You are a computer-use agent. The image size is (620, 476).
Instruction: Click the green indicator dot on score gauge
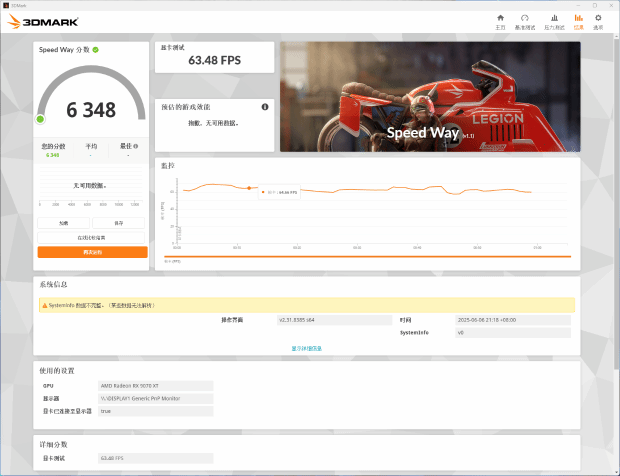[x=40, y=119]
